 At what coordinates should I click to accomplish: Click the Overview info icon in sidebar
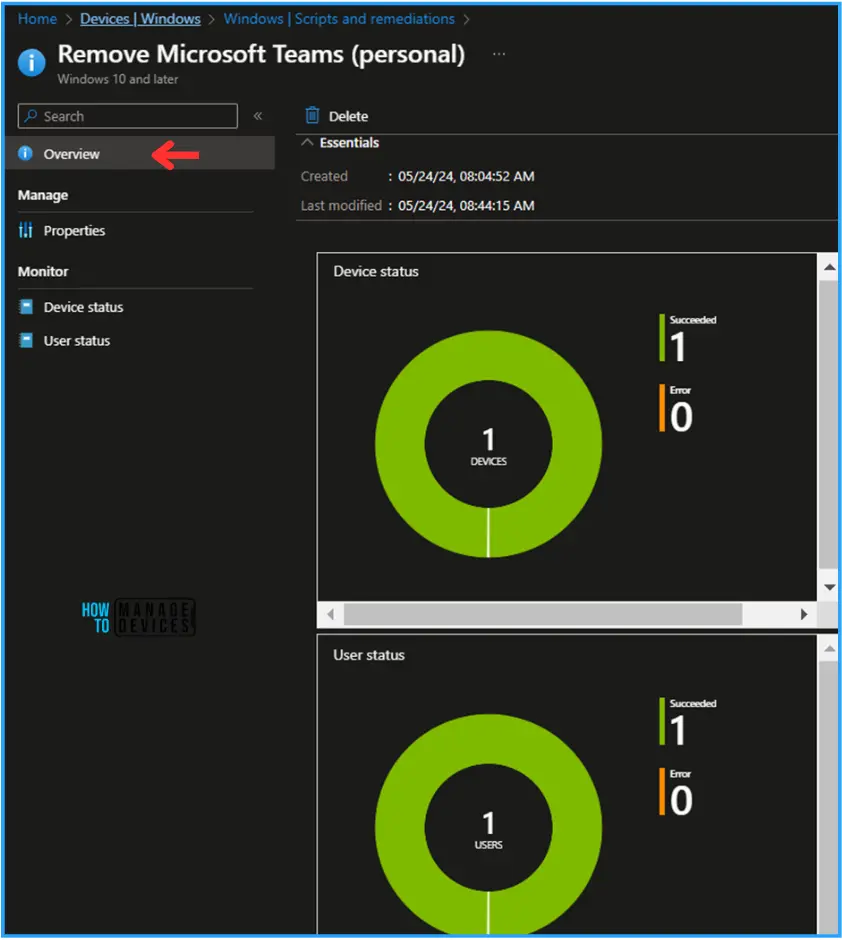25,153
